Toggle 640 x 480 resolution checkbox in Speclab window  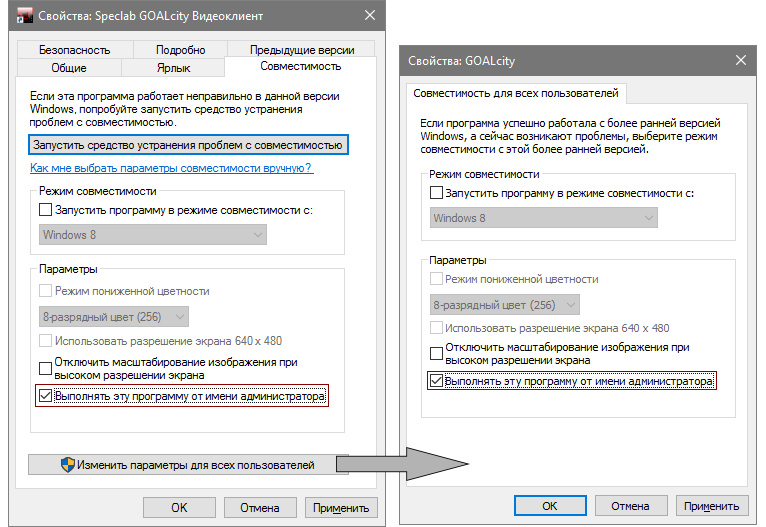[x=45, y=340]
